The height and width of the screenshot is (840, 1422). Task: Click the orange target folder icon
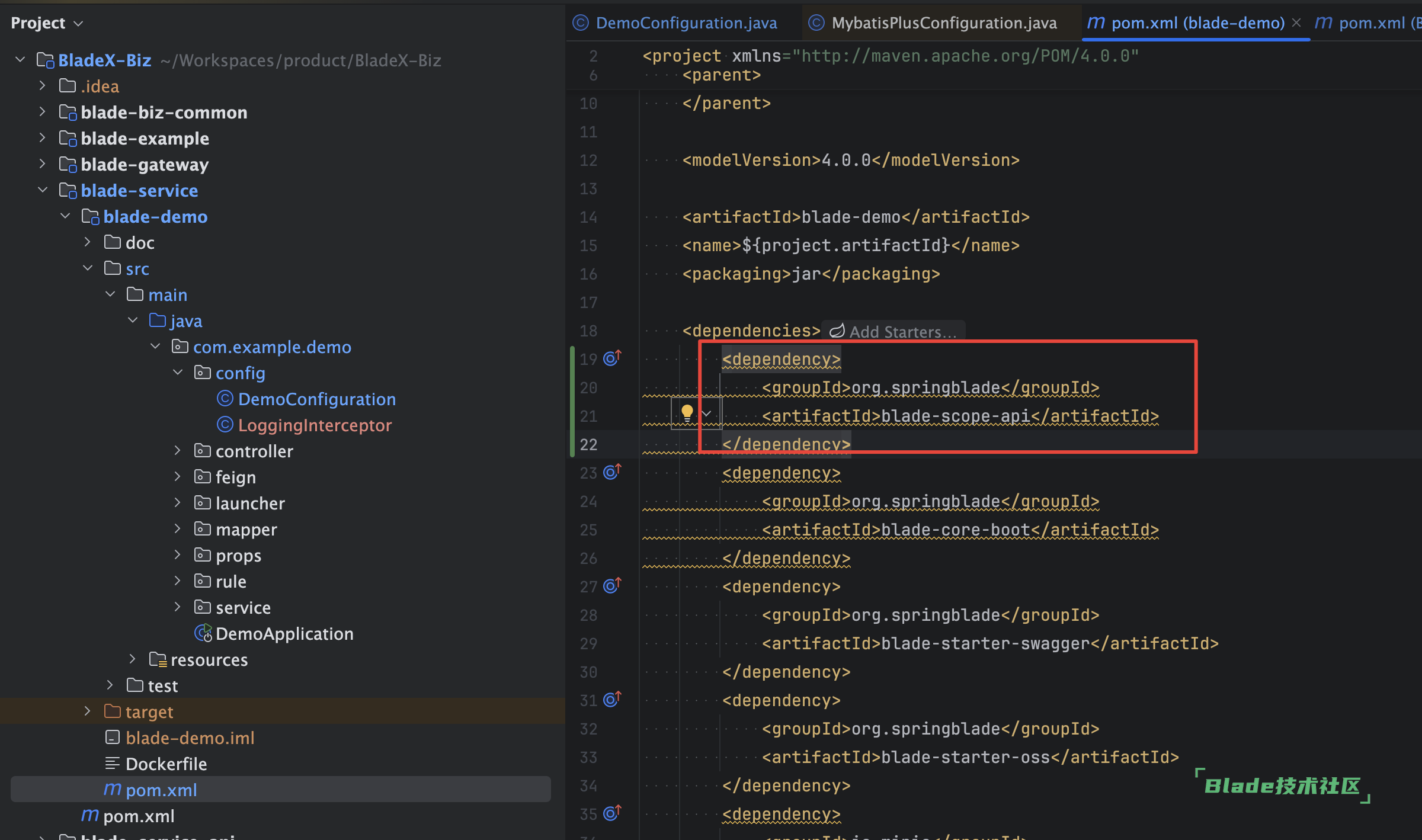click(113, 711)
